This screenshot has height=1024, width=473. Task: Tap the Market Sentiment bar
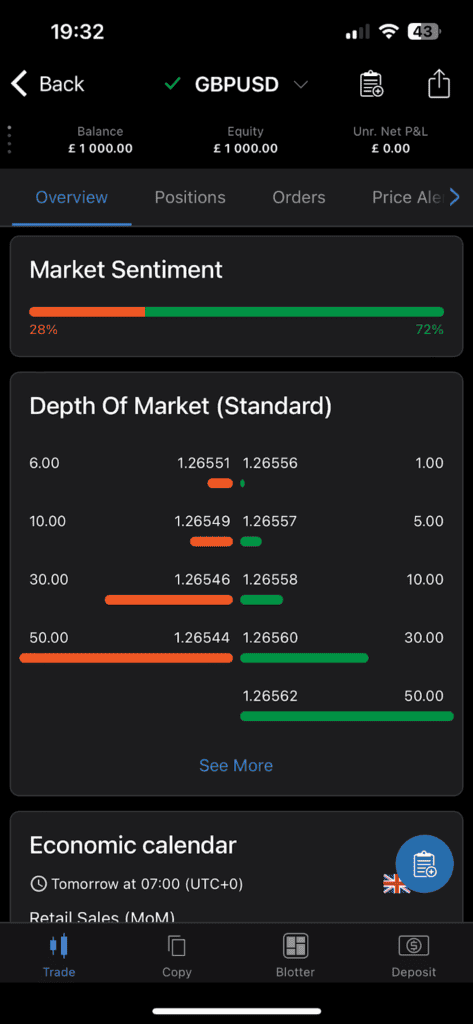236,312
